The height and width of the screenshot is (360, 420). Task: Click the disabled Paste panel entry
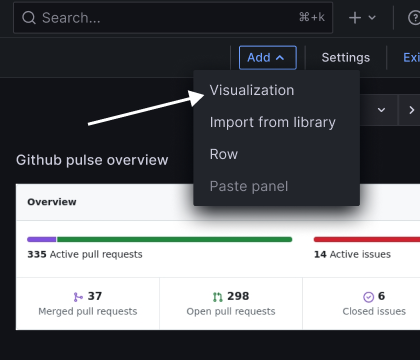pyautogui.click(x=249, y=186)
